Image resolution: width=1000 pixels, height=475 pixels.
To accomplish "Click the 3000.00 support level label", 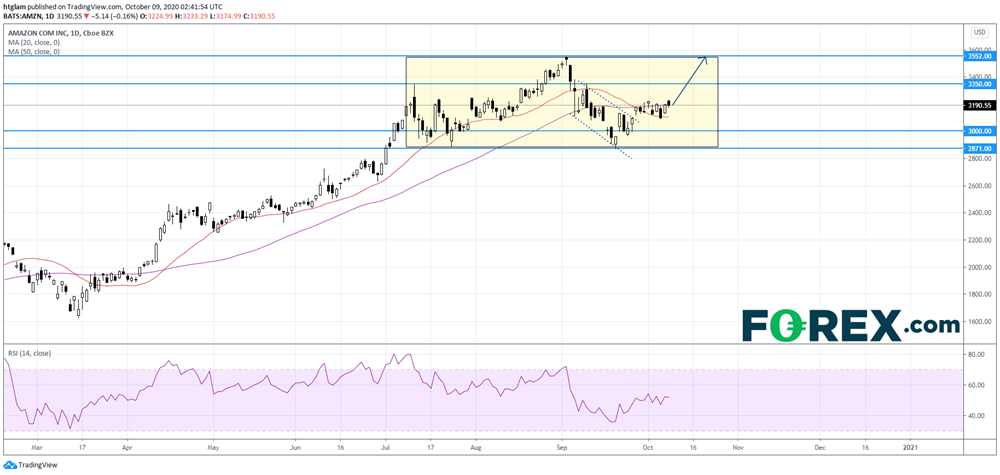I will click(x=978, y=131).
